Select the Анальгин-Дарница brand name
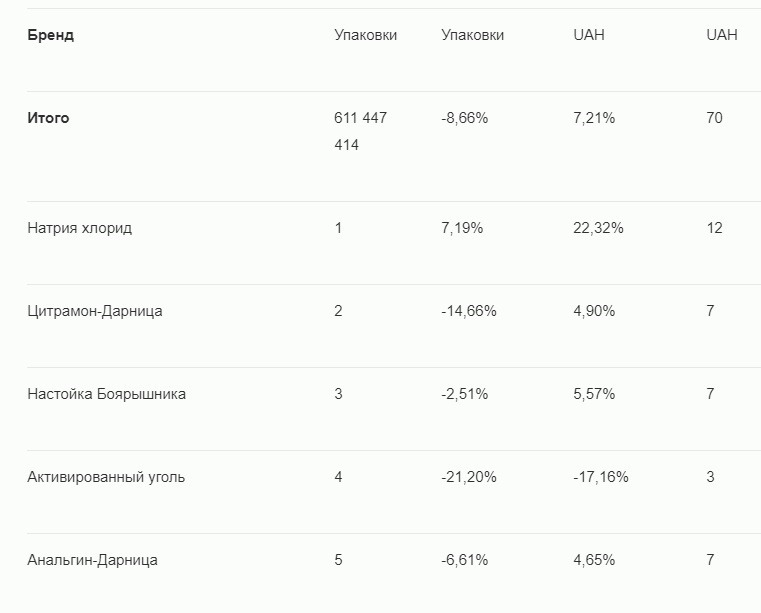Image resolution: width=761 pixels, height=613 pixels. tap(93, 560)
